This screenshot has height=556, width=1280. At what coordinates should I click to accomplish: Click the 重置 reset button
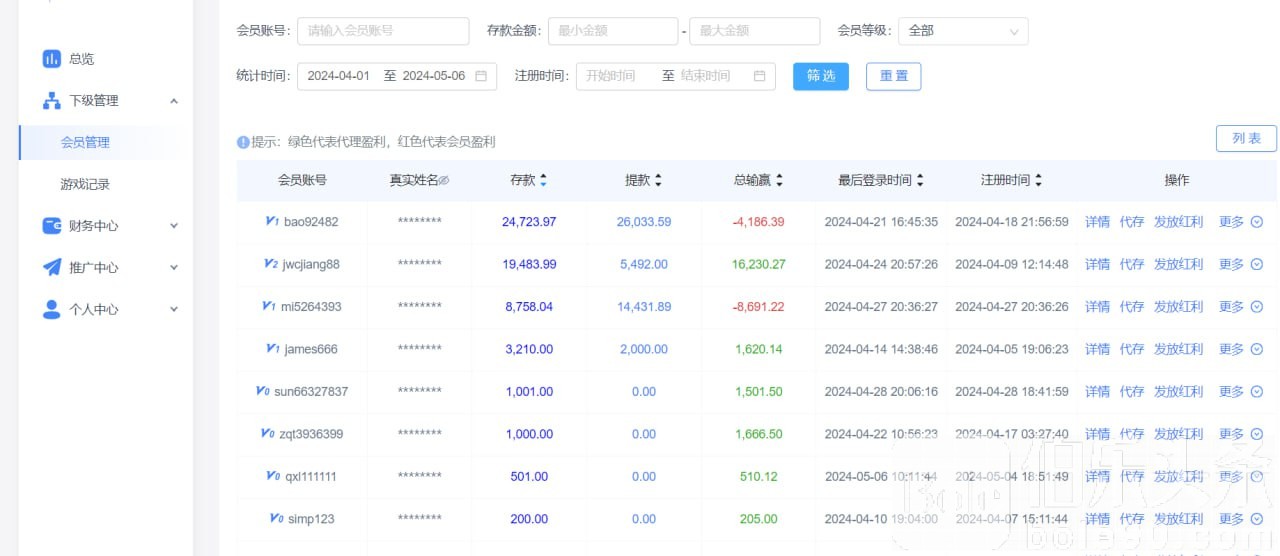tap(894, 76)
